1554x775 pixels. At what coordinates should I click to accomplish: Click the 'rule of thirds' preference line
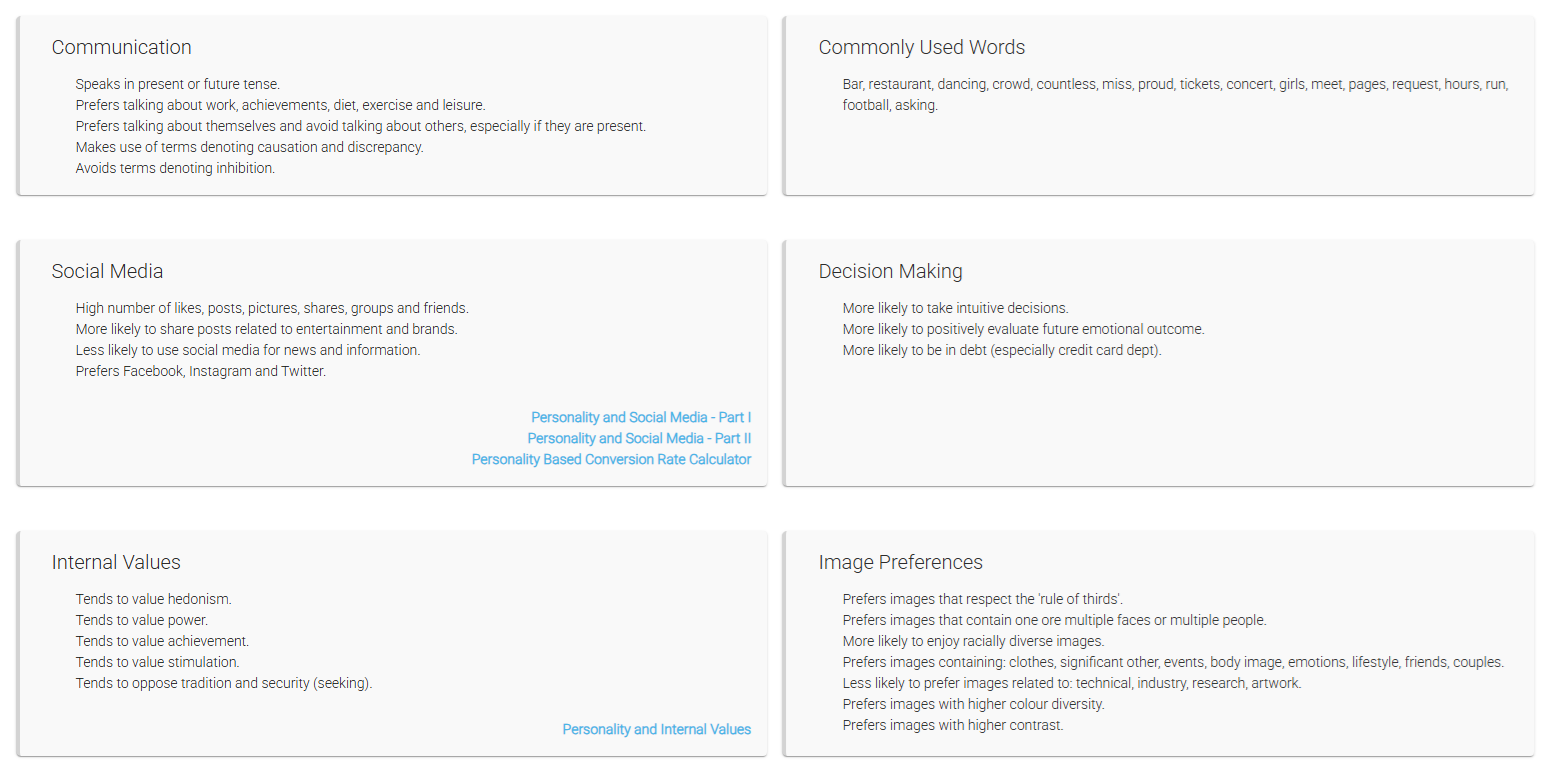[x=983, y=599]
